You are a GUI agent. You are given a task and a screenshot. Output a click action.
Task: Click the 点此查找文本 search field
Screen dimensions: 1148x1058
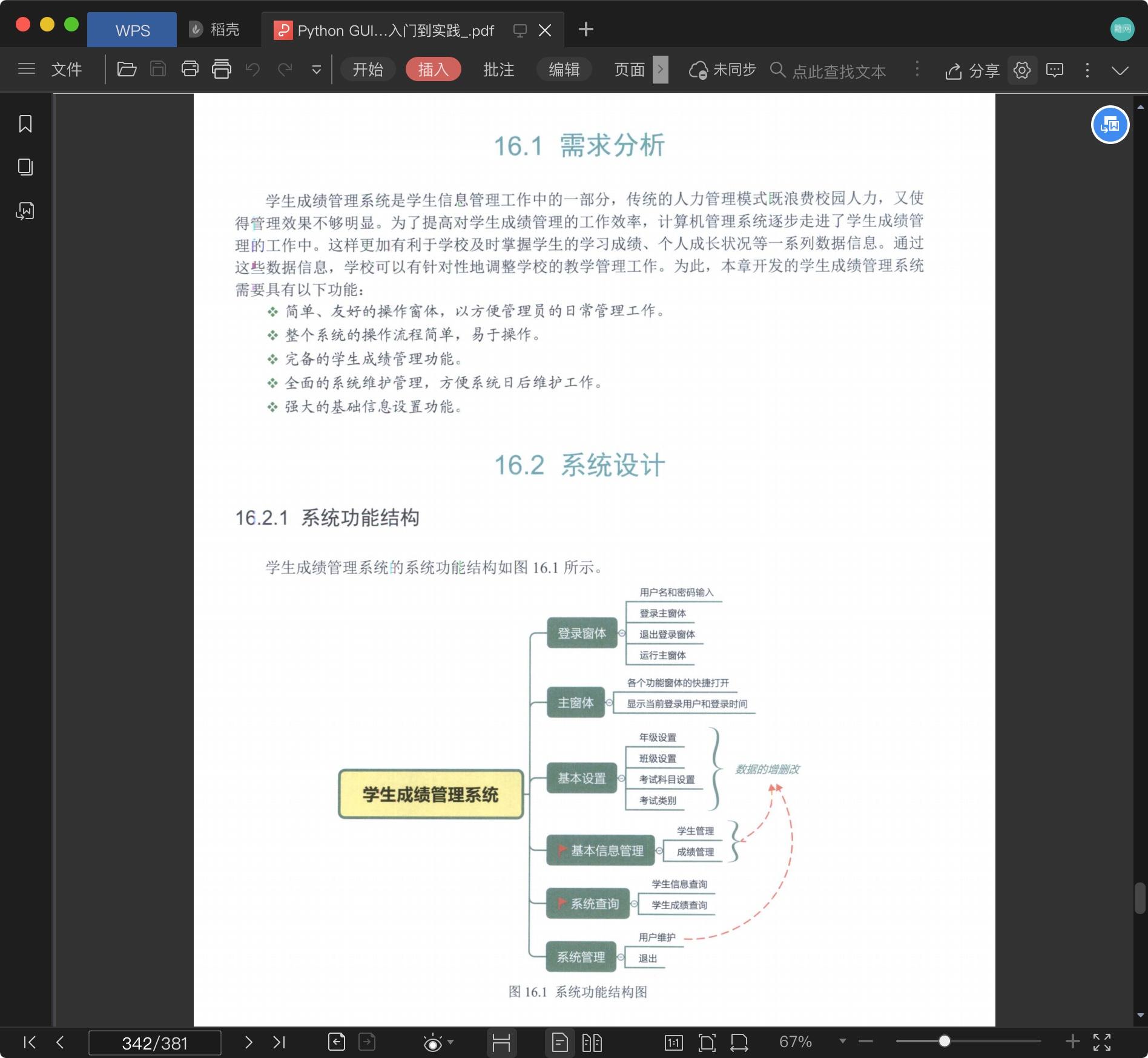pos(839,71)
